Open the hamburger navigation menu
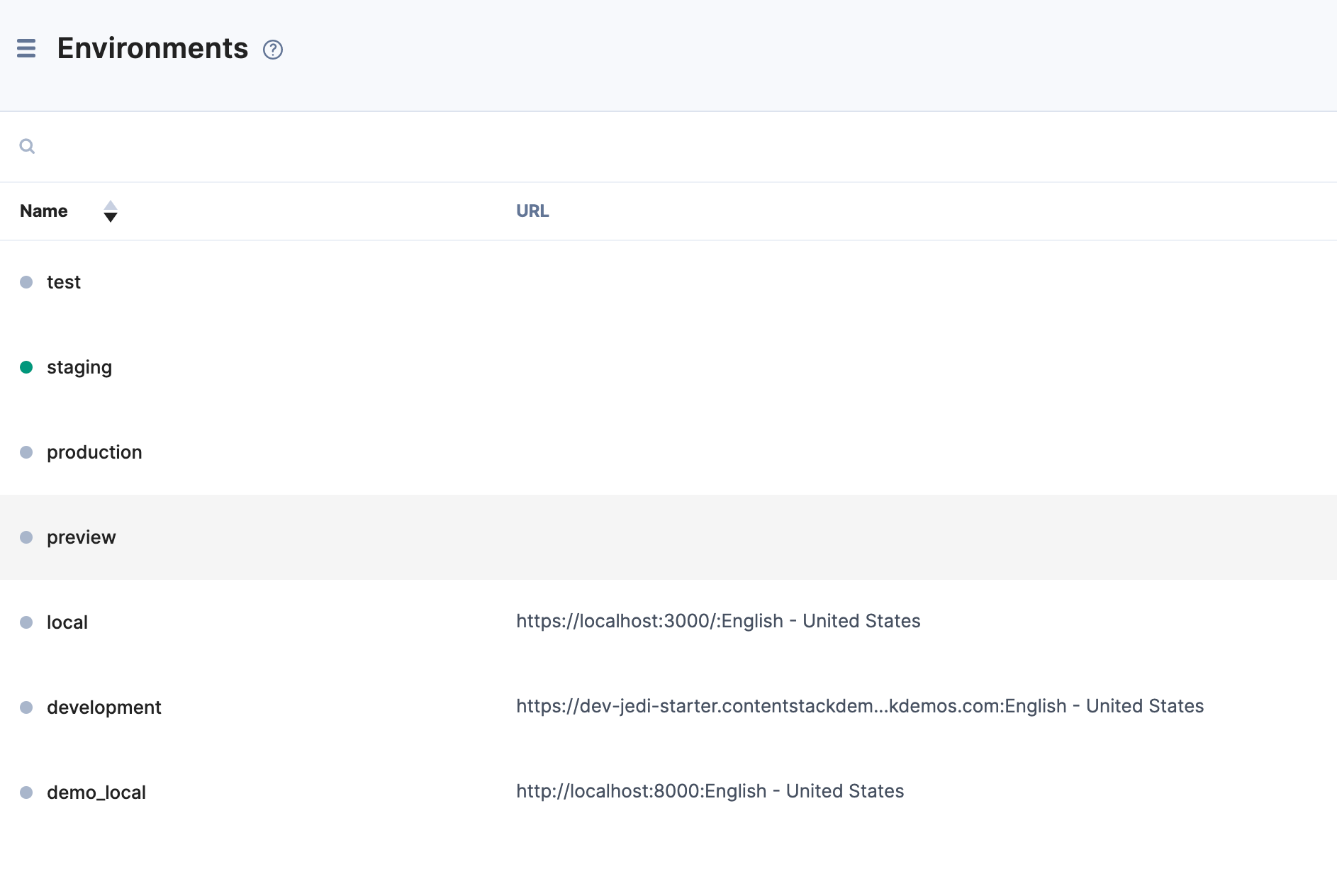This screenshot has width=1337, height=896. 26,48
